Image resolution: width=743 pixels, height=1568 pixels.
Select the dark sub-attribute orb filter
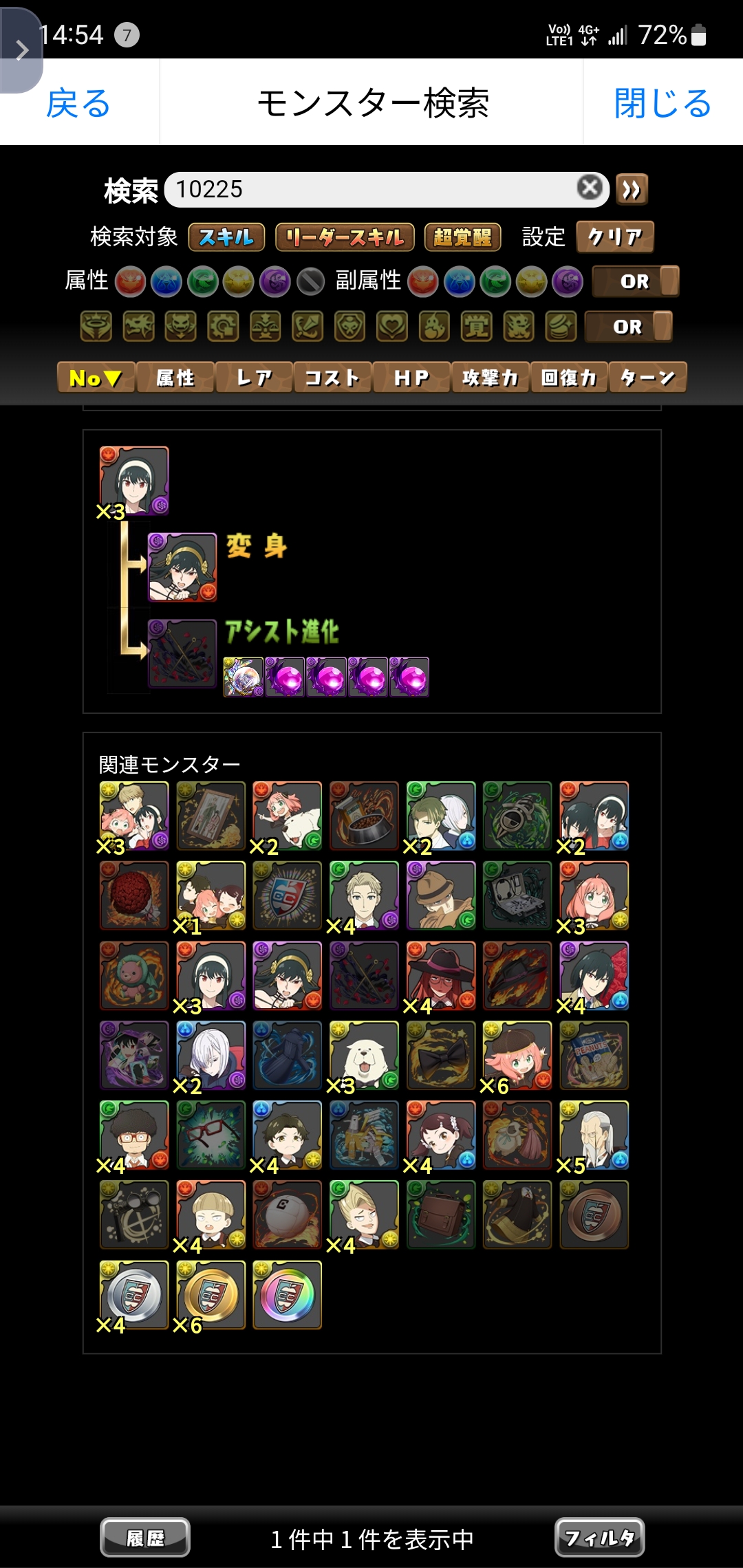tap(568, 282)
